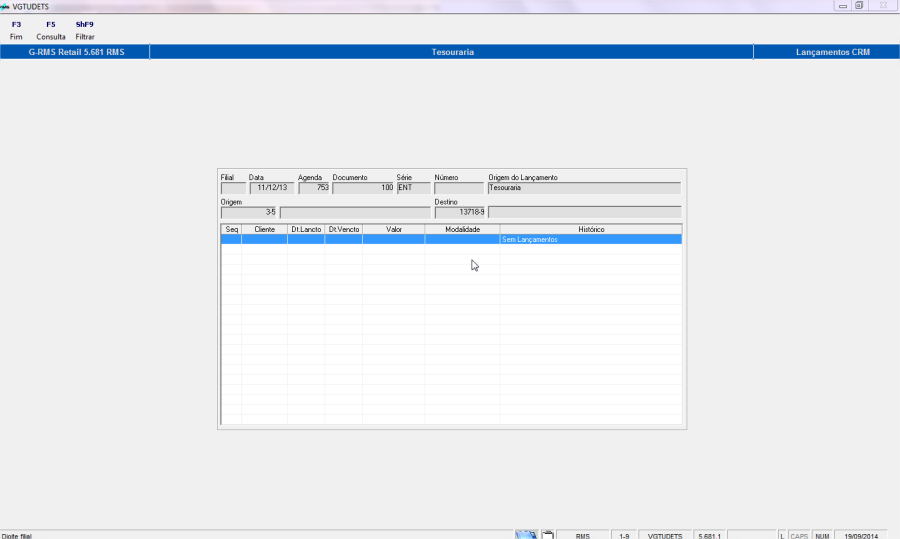900x539 pixels.
Task: Click the F3 Fim toolbar button
Action: point(16,30)
